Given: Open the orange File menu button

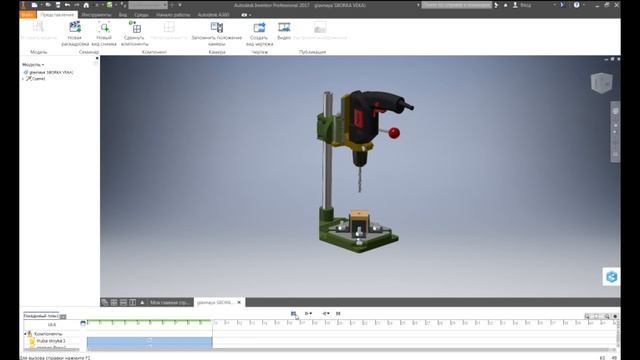Looking at the screenshot, I should [x=28, y=15].
